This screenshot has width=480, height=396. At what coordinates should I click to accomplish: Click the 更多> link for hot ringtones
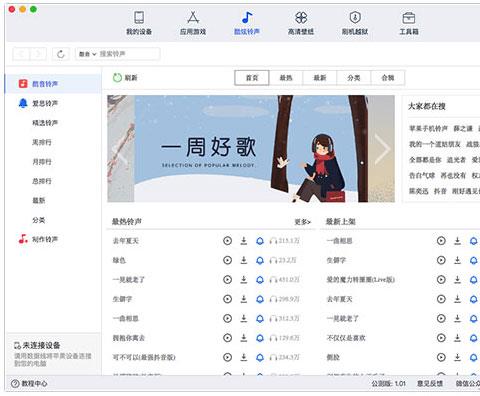click(x=302, y=222)
